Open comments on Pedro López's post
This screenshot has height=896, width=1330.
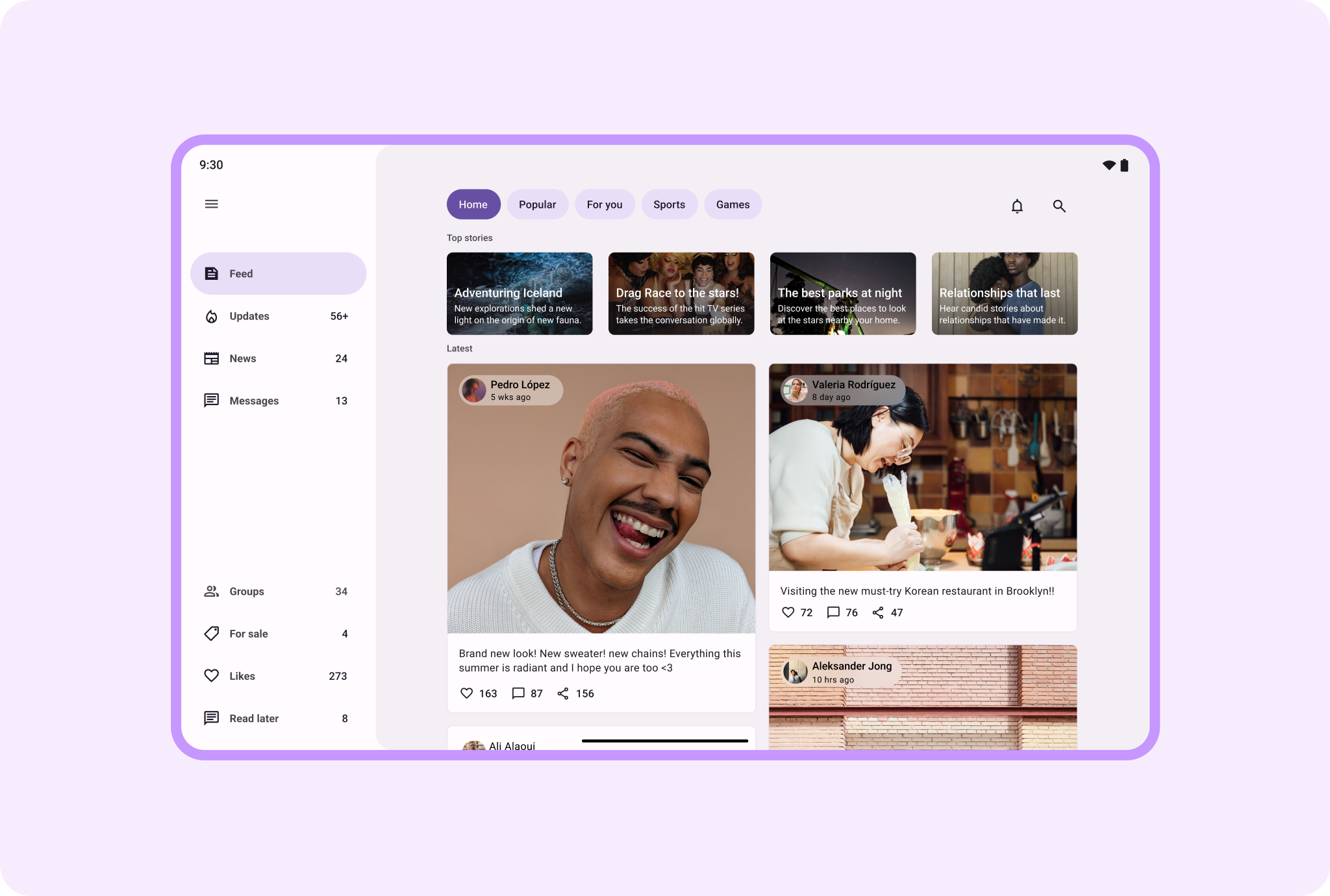pos(518,693)
